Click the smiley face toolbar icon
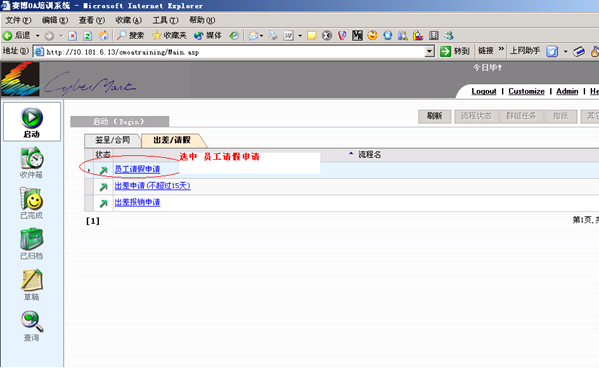This screenshot has width=599, height=368. click(372, 36)
